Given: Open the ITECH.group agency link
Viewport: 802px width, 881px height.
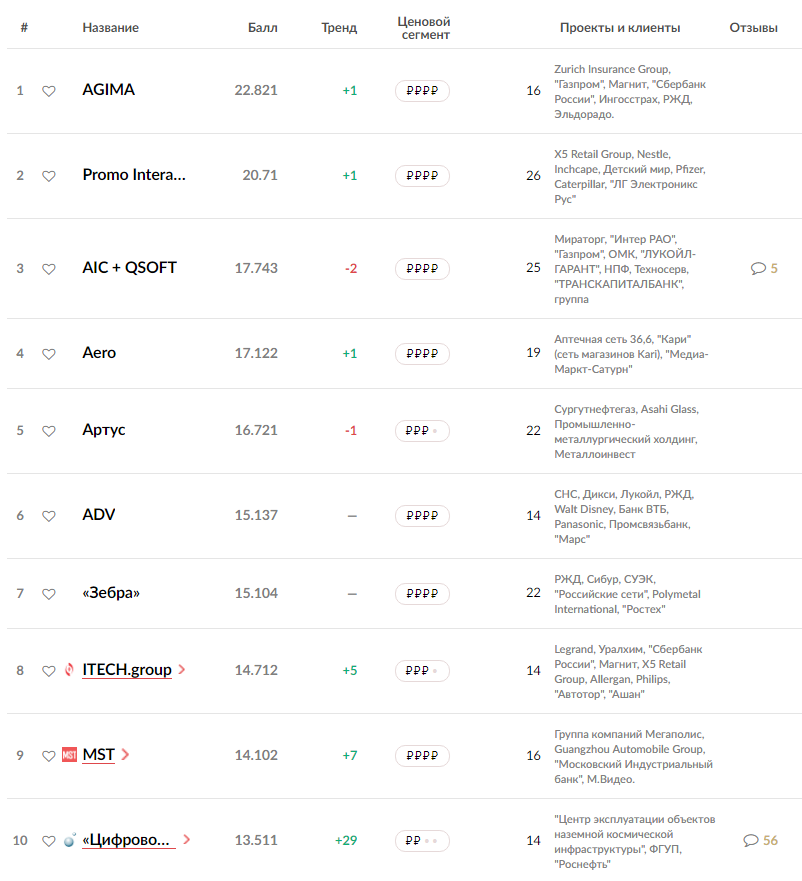Looking at the screenshot, I should [127, 670].
